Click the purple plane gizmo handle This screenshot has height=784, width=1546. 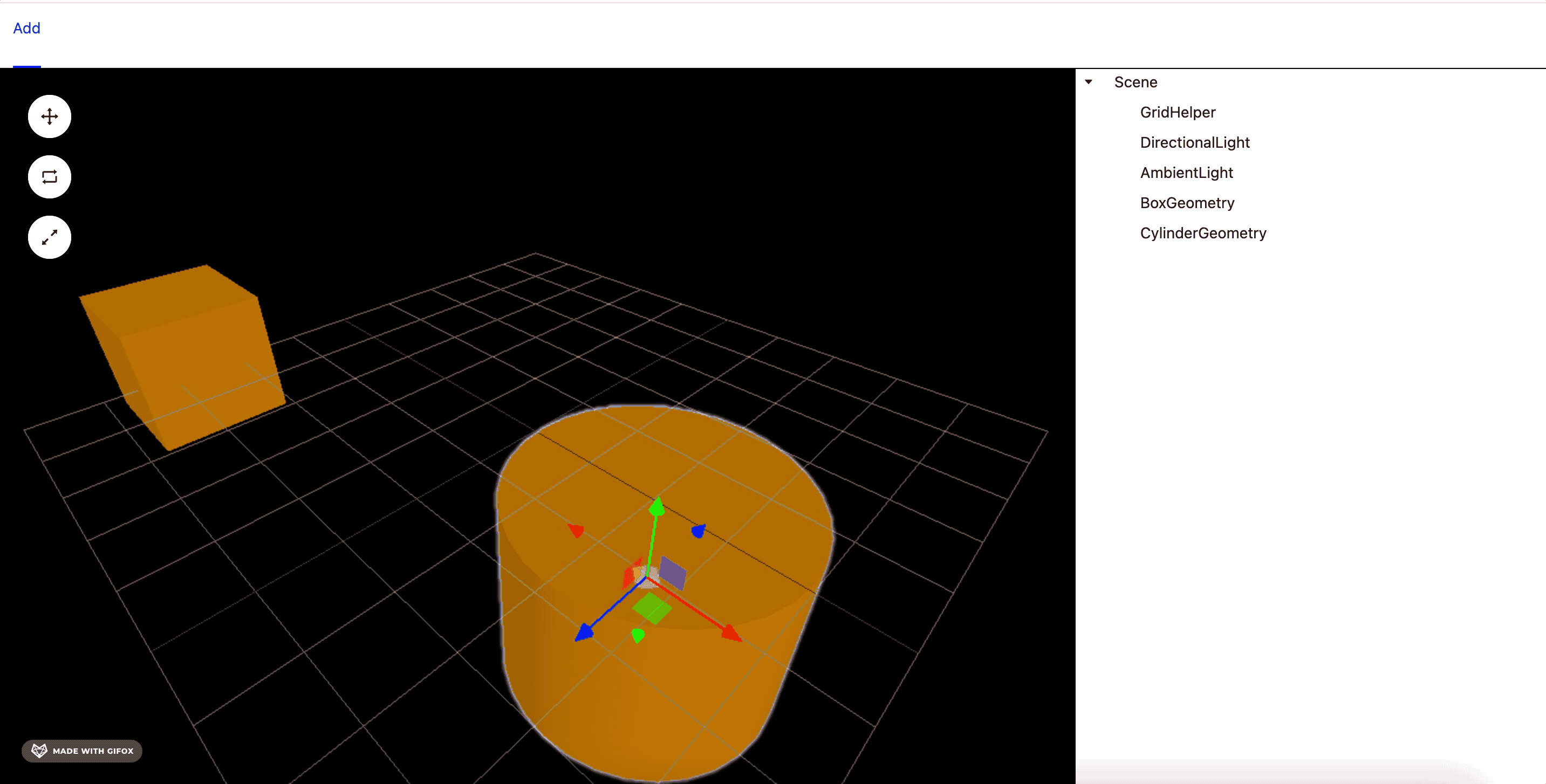(673, 573)
